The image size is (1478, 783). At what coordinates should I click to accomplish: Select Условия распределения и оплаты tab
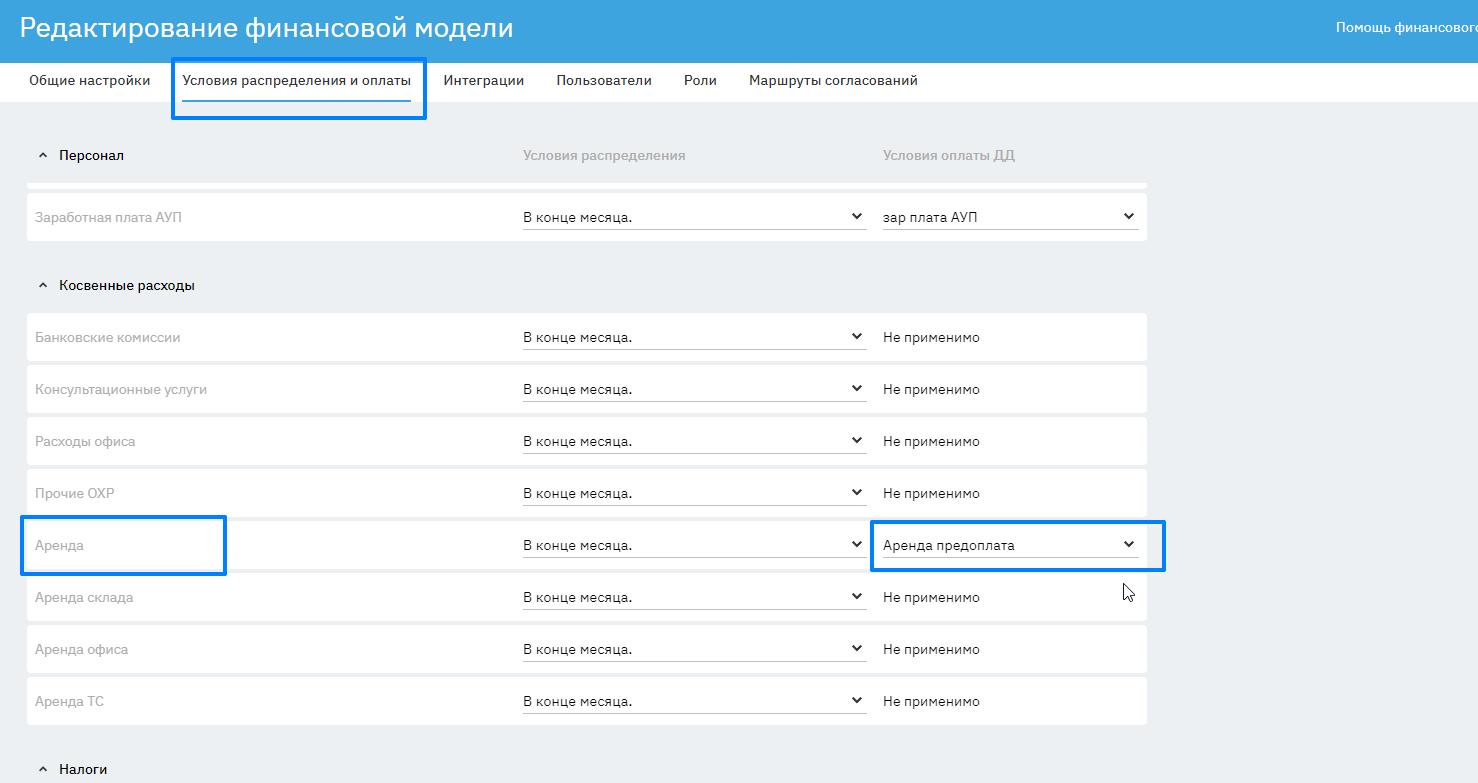[296, 81]
